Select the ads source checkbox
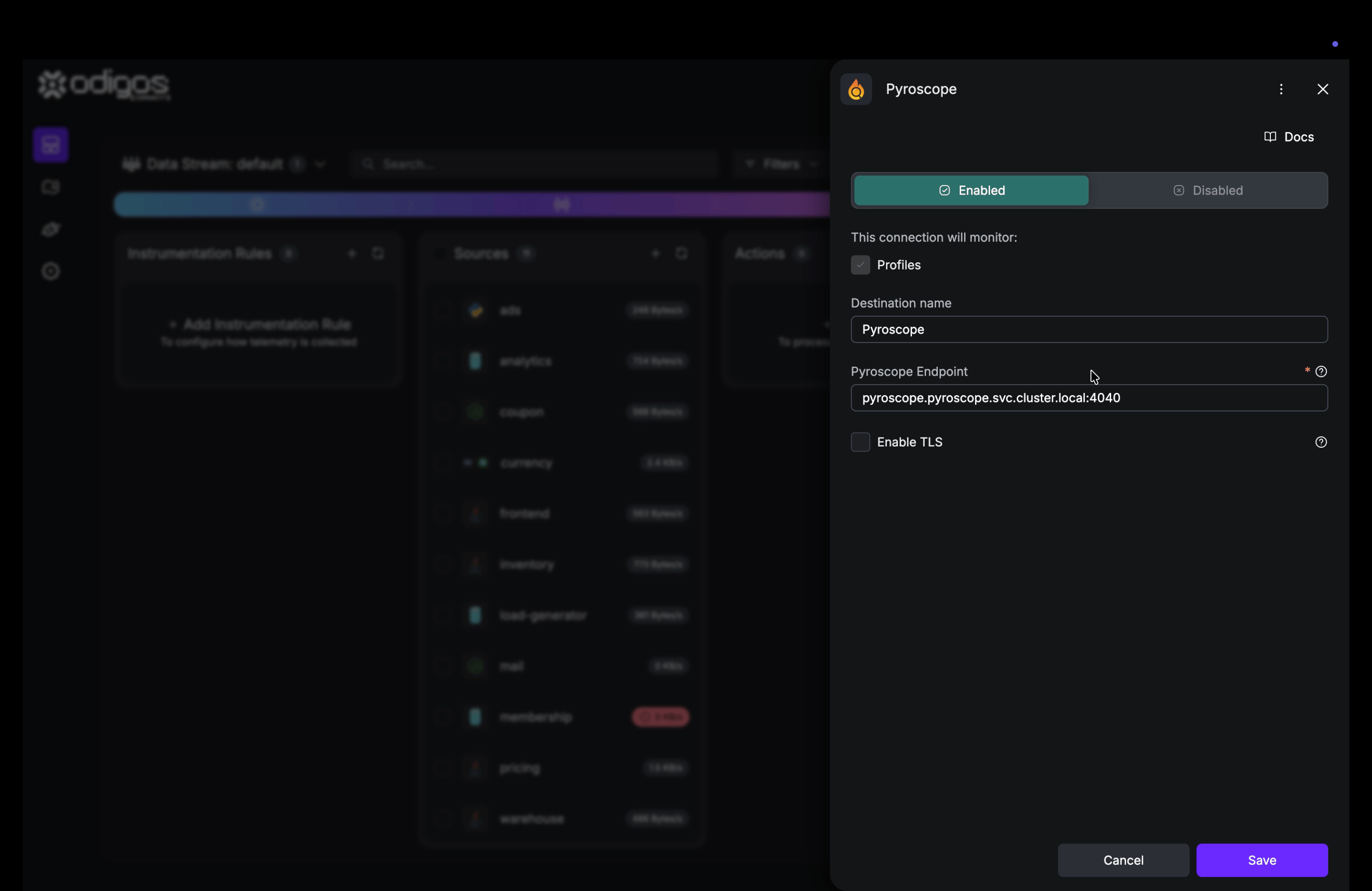The width and height of the screenshot is (1372, 891). [443, 311]
